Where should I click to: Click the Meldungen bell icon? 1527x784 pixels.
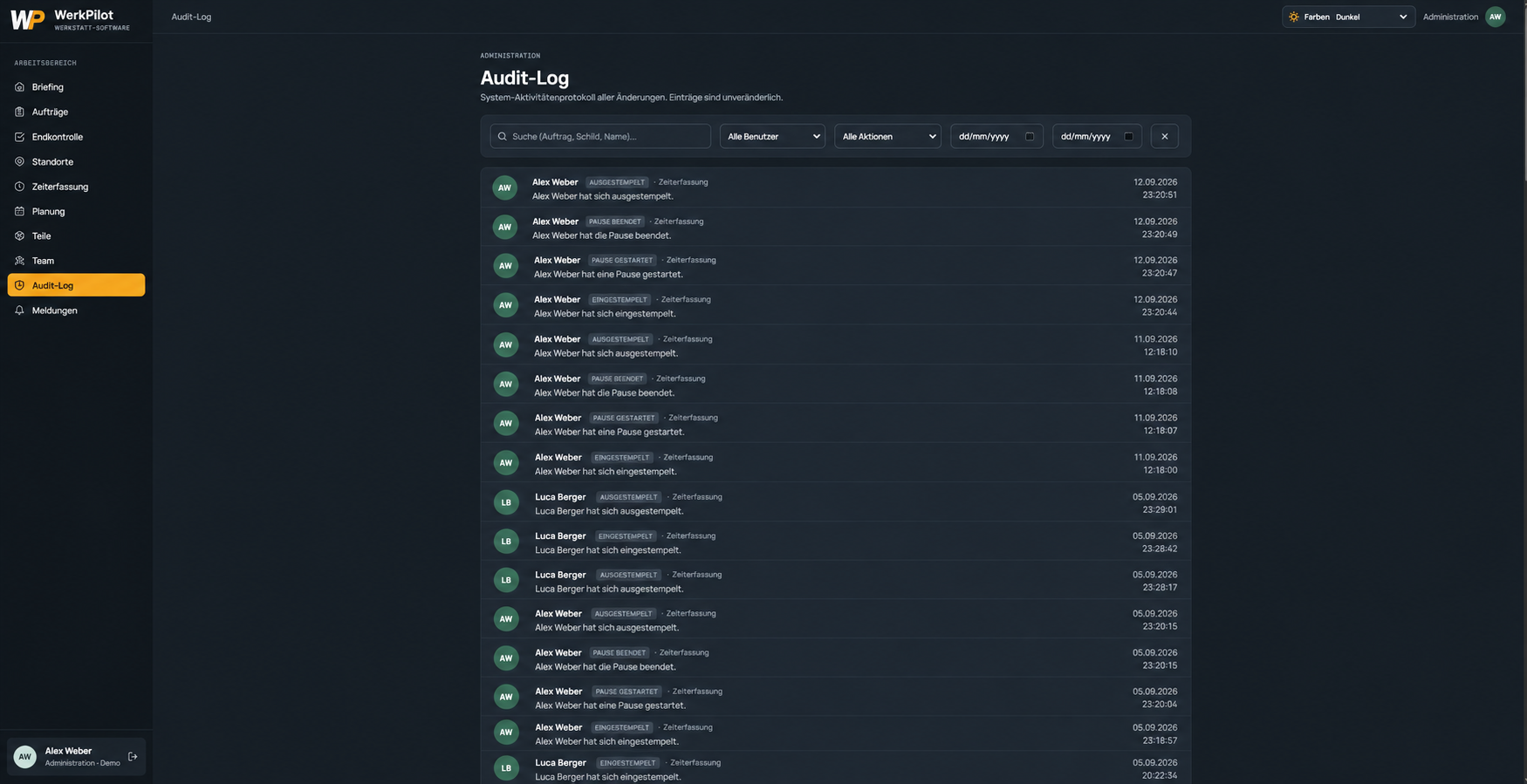(19, 310)
